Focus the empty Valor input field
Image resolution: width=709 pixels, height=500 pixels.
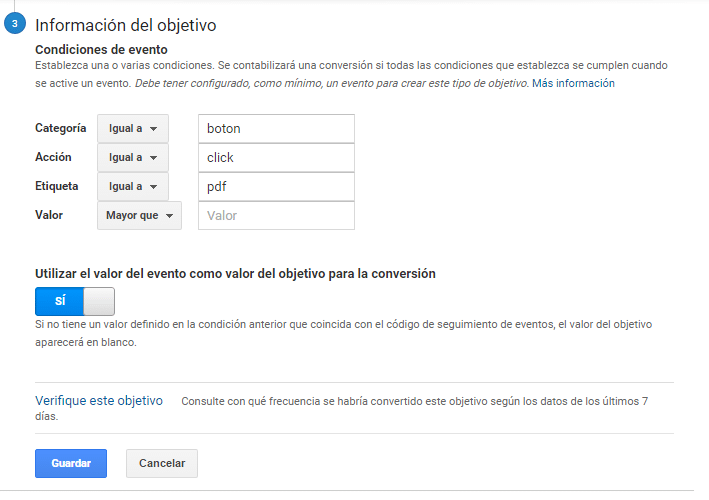[x=276, y=216]
